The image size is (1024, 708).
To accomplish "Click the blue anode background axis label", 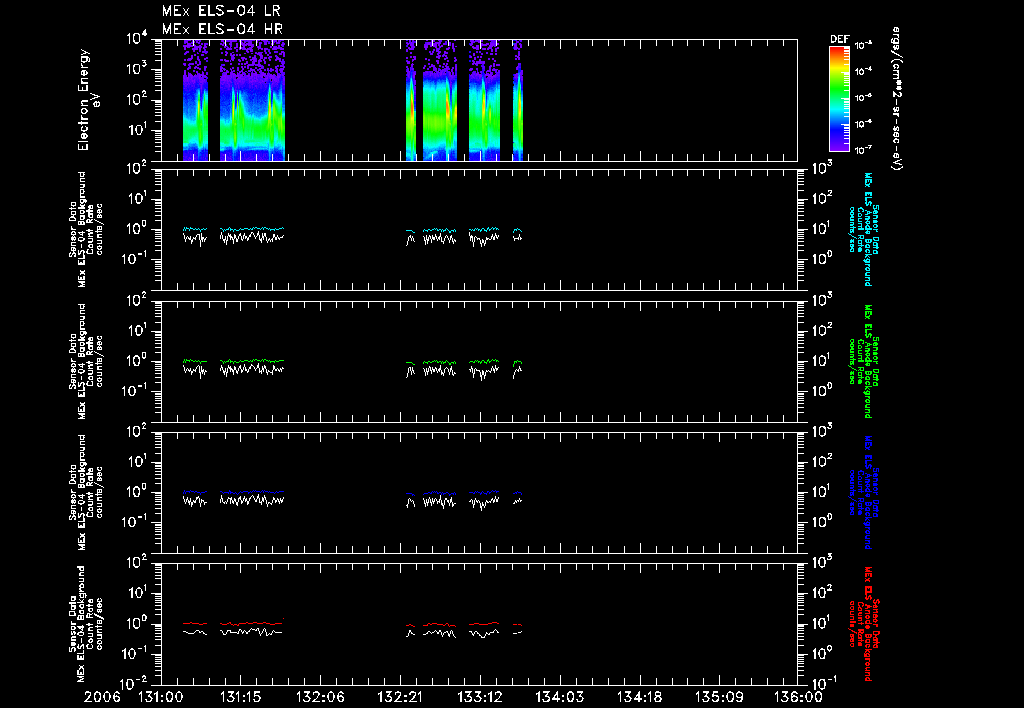I will point(863,492).
